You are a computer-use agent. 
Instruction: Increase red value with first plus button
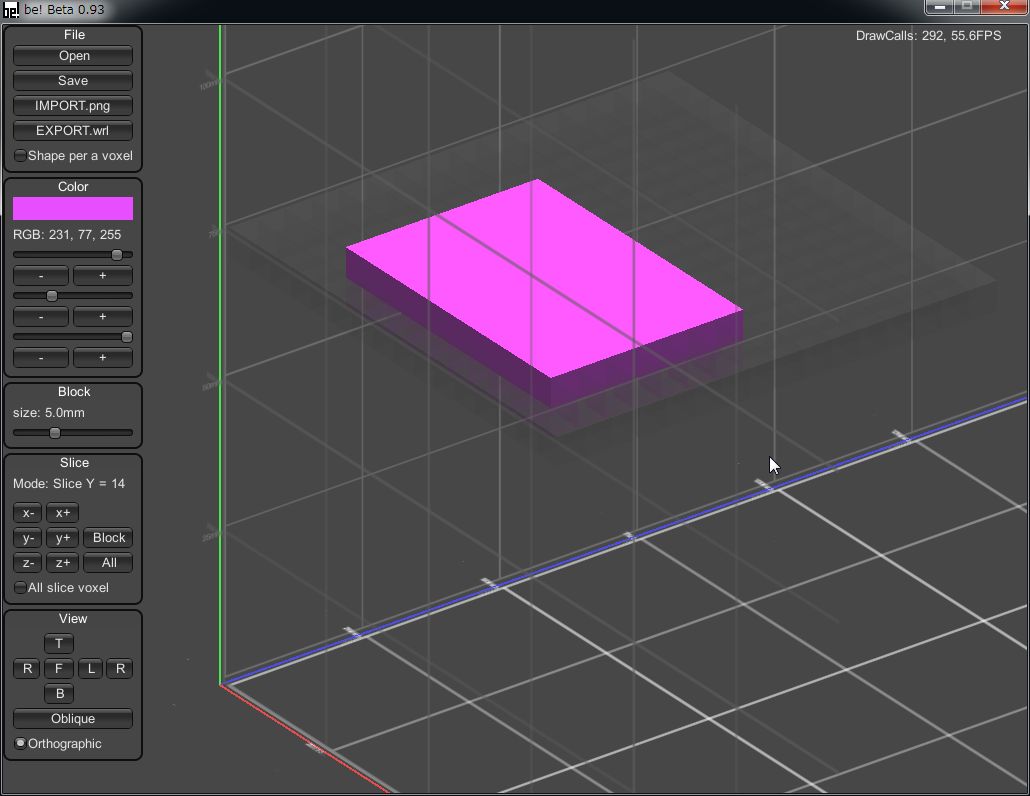(x=102, y=276)
